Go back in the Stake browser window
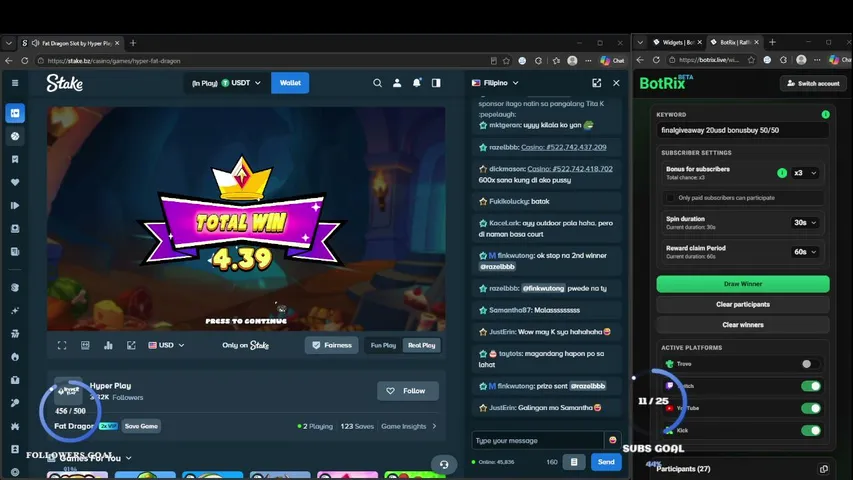This screenshot has height=480, width=853. [9, 61]
